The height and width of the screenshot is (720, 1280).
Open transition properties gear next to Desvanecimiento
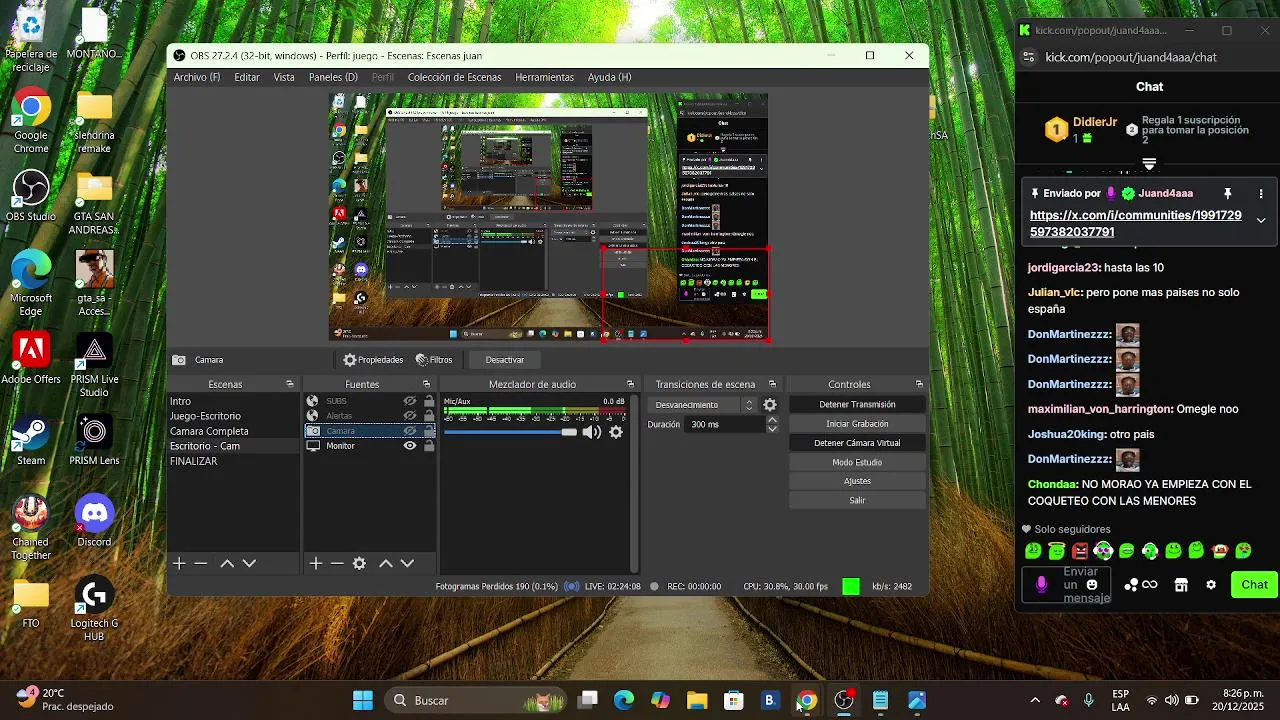pyautogui.click(x=770, y=405)
